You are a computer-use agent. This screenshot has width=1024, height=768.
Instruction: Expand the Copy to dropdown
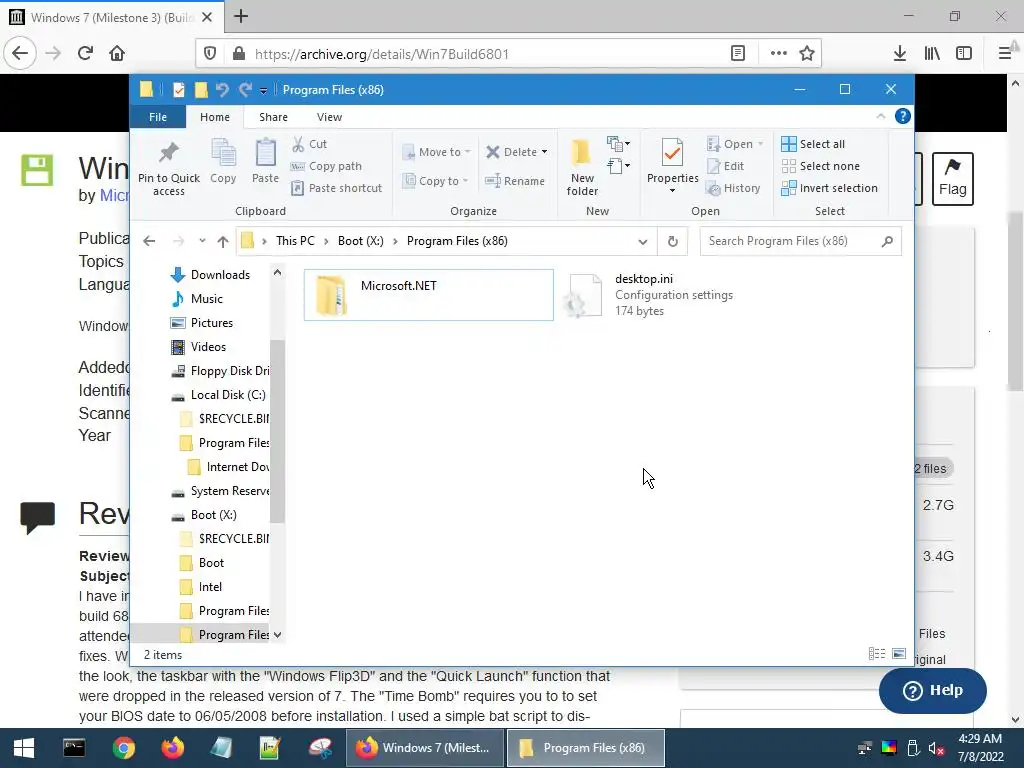(466, 181)
